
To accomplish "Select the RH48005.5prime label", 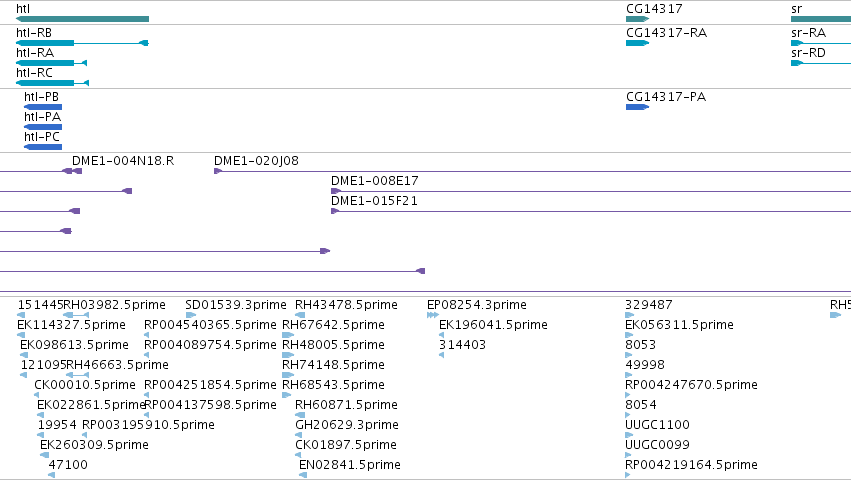I will click(x=333, y=345).
